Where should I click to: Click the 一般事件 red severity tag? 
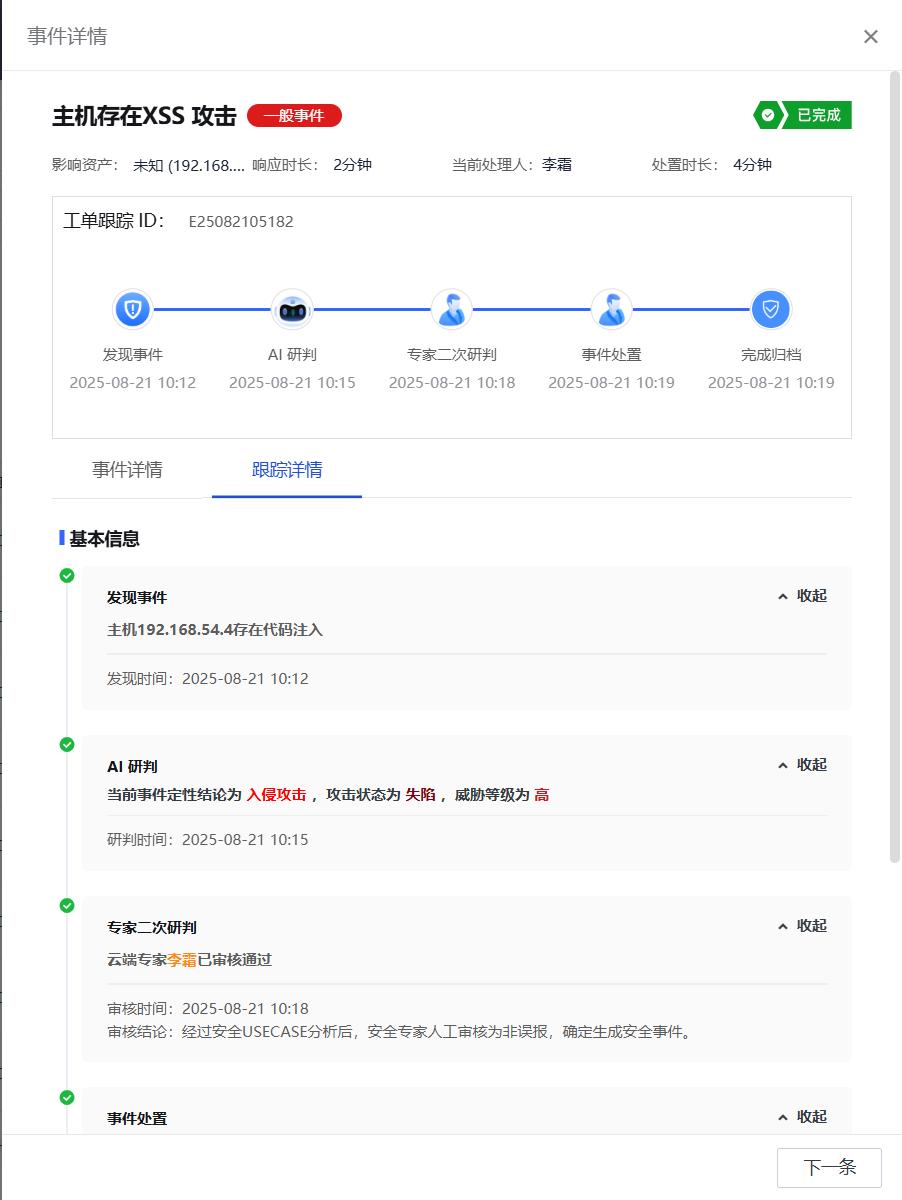294,116
